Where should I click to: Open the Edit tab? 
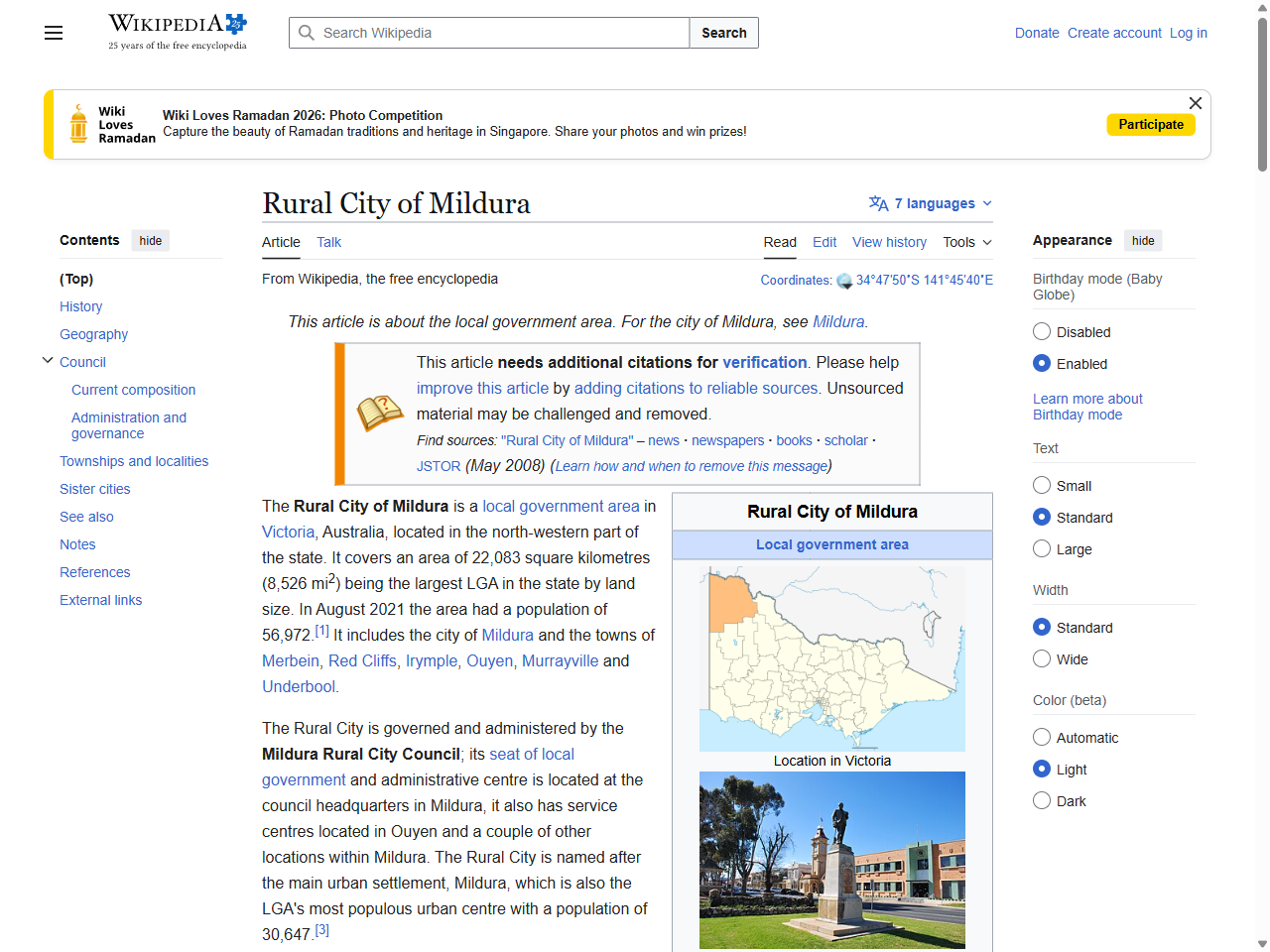click(x=825, y=242)
